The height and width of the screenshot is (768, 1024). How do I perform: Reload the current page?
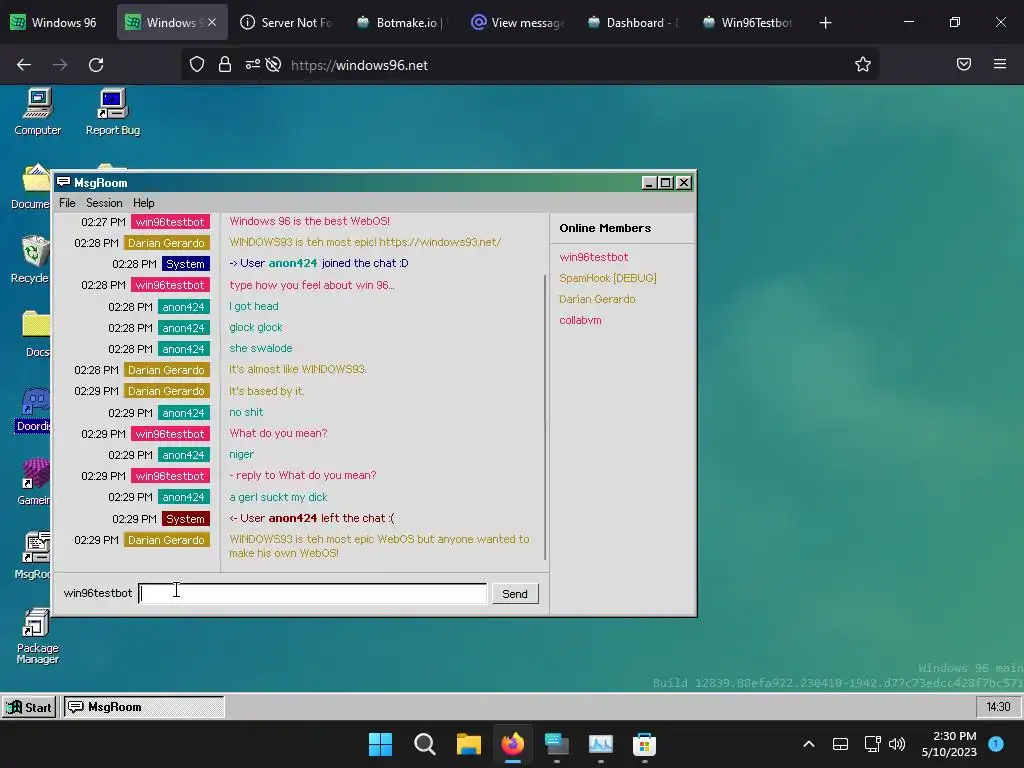[96, 65]
